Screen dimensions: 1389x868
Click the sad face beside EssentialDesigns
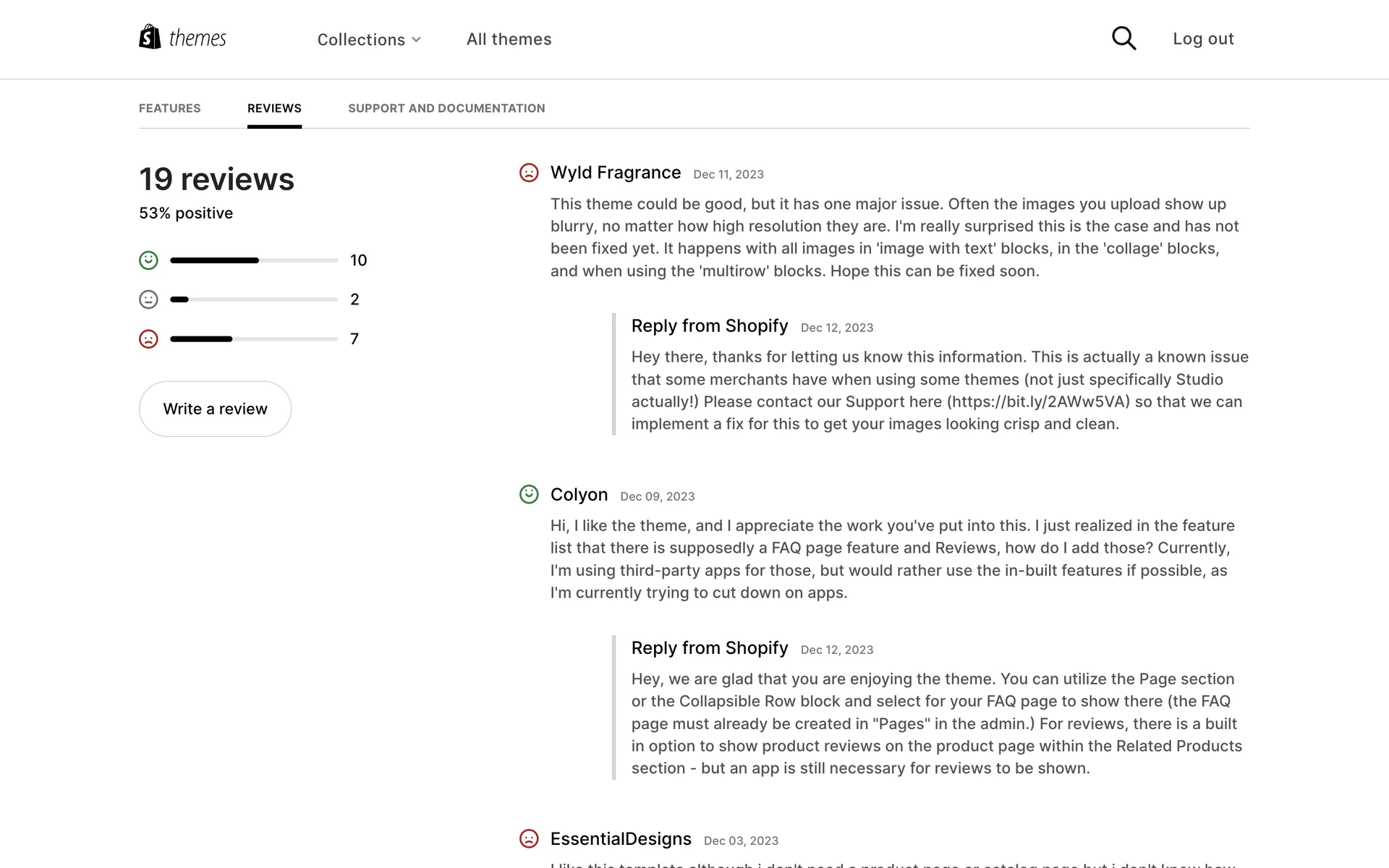coord(529,839)
